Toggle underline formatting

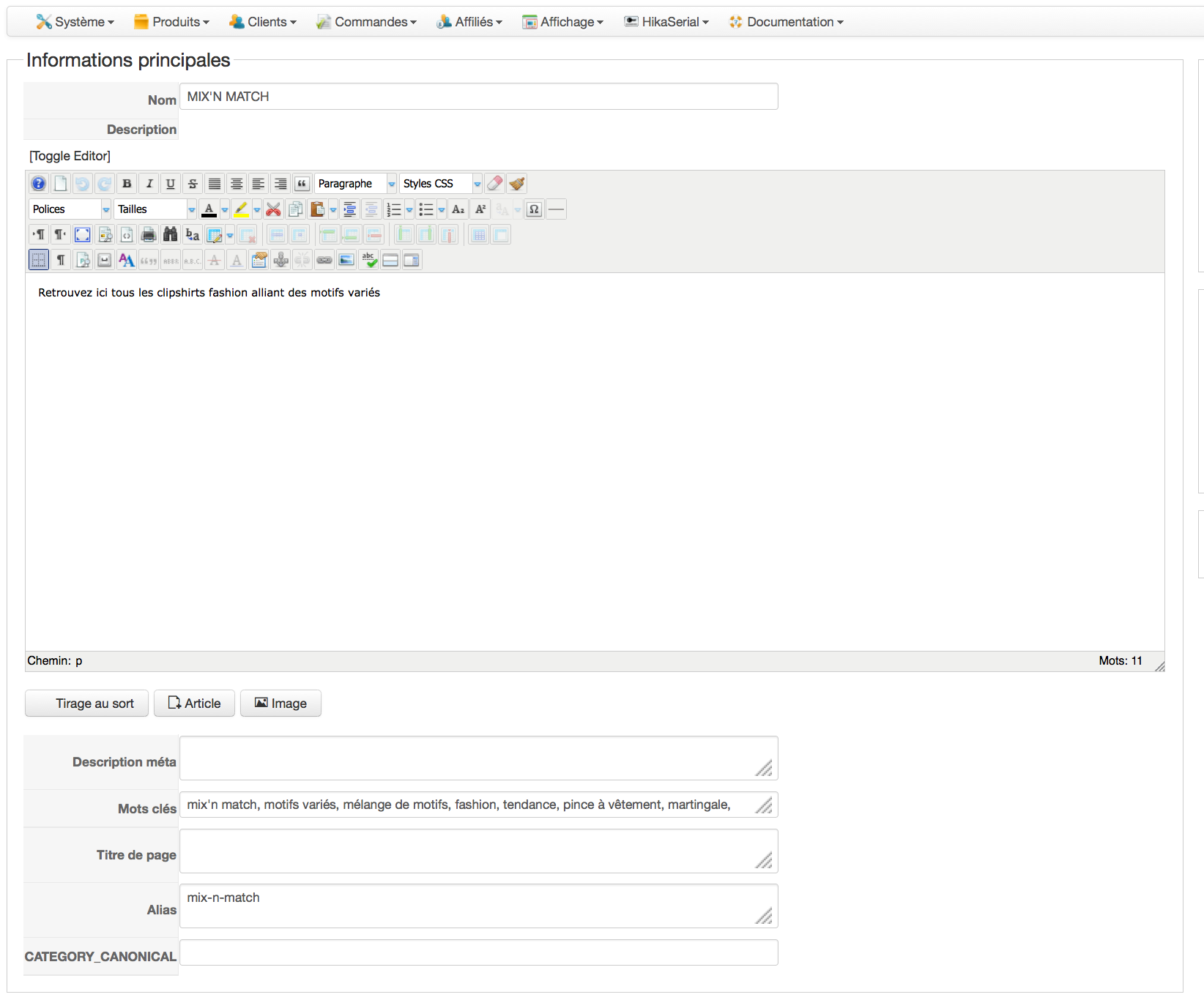pos(171,184)
